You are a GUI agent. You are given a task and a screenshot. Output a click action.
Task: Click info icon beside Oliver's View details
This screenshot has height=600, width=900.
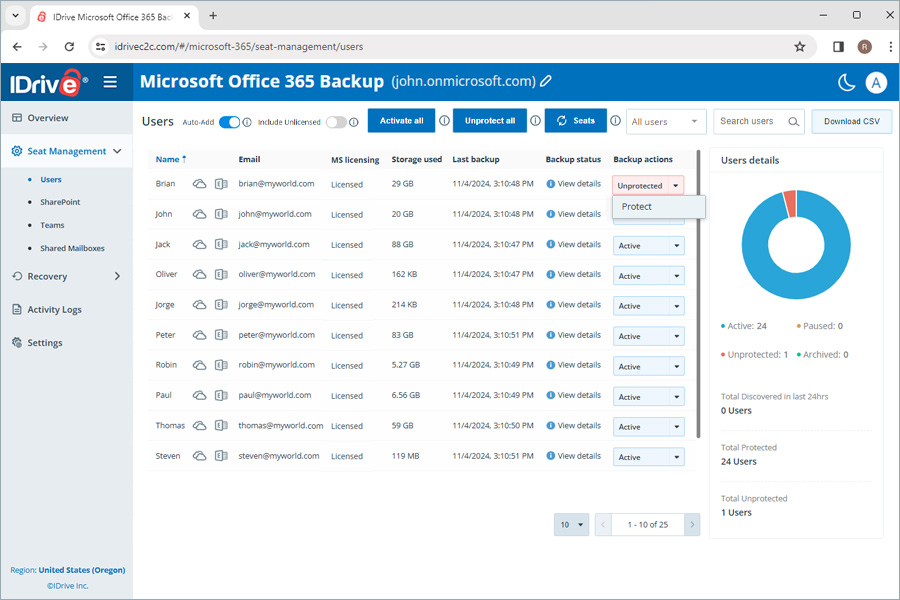551,274
